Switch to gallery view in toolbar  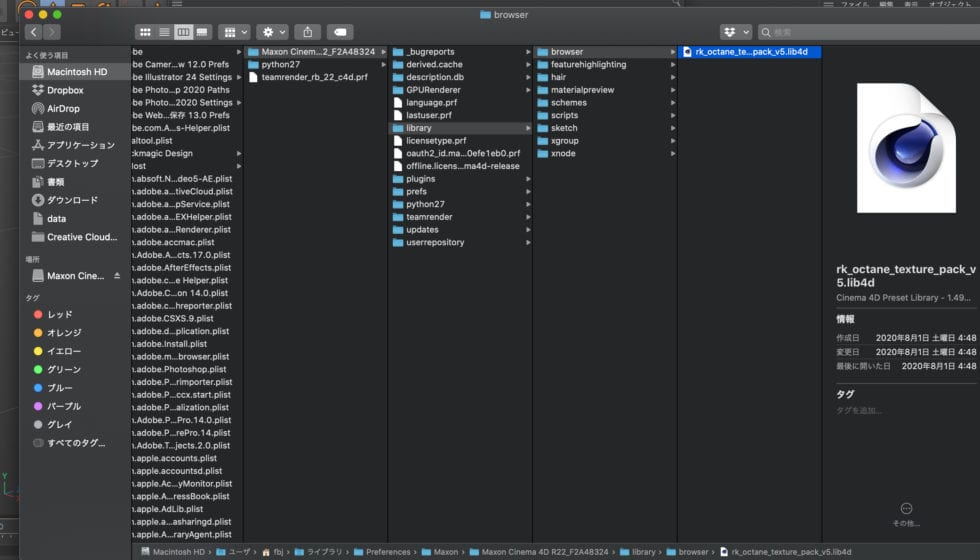[x=203, y=32]
